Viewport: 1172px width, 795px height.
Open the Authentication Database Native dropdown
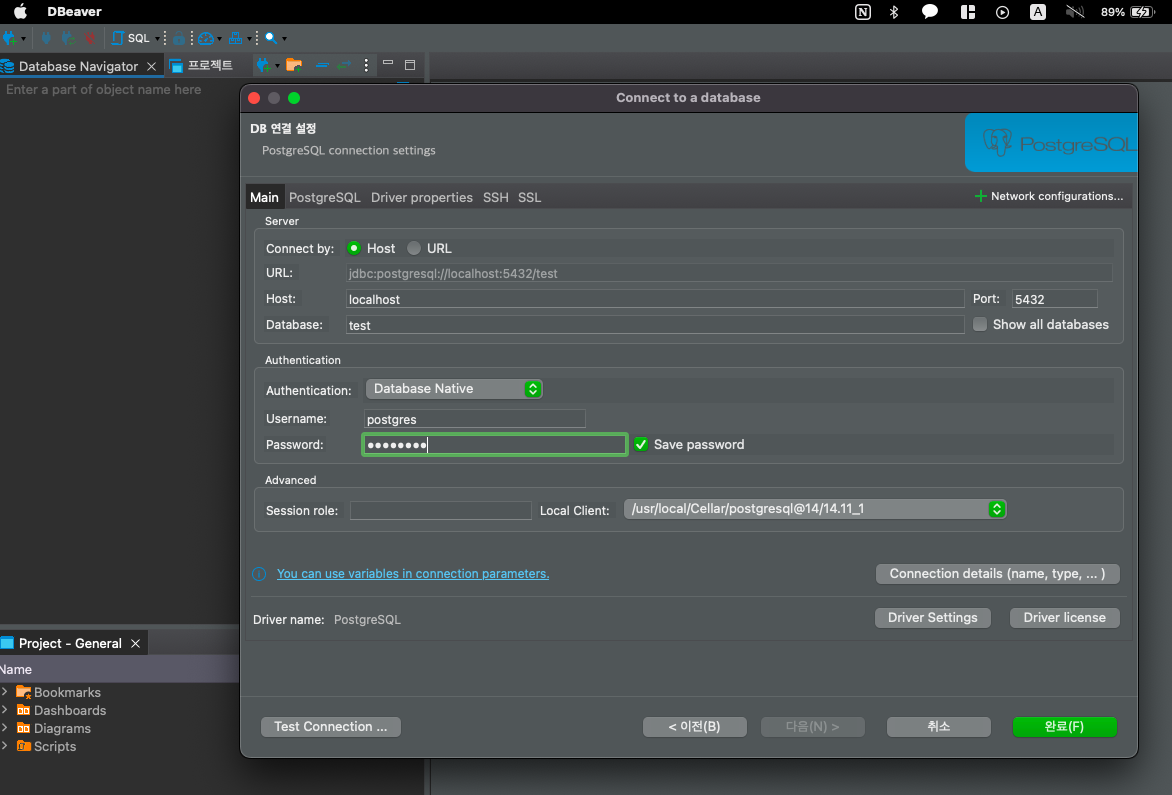click(454, 389)
